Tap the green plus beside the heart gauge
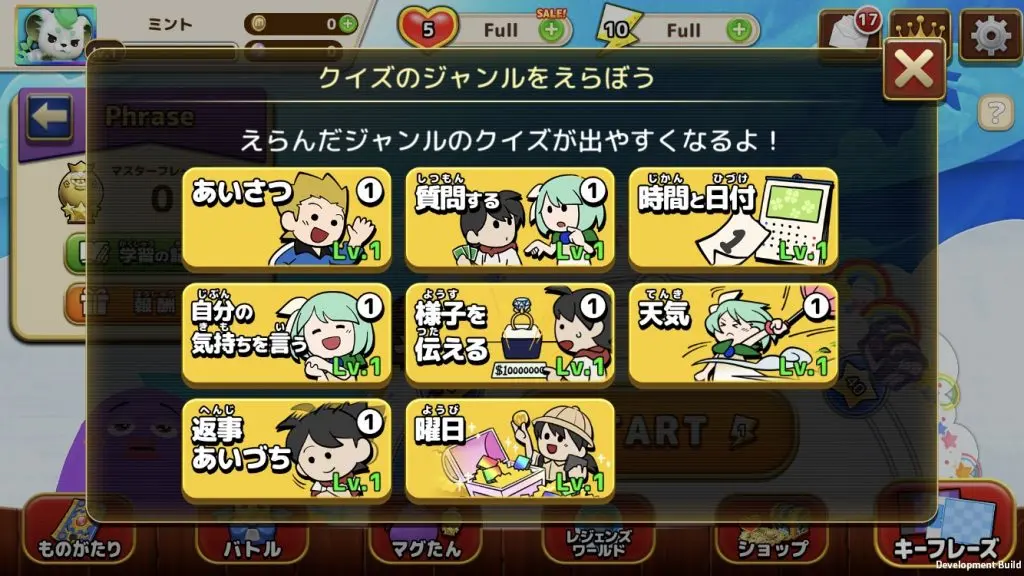The width and height of the screenshot is (1024, 576). pos(552,29)
